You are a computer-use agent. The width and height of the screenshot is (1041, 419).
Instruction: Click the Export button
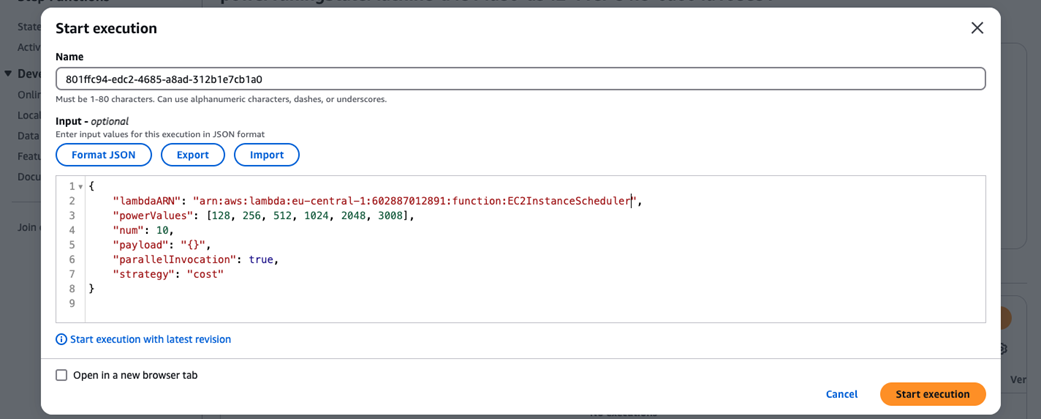pyautogui.click(x=192, y=155)
